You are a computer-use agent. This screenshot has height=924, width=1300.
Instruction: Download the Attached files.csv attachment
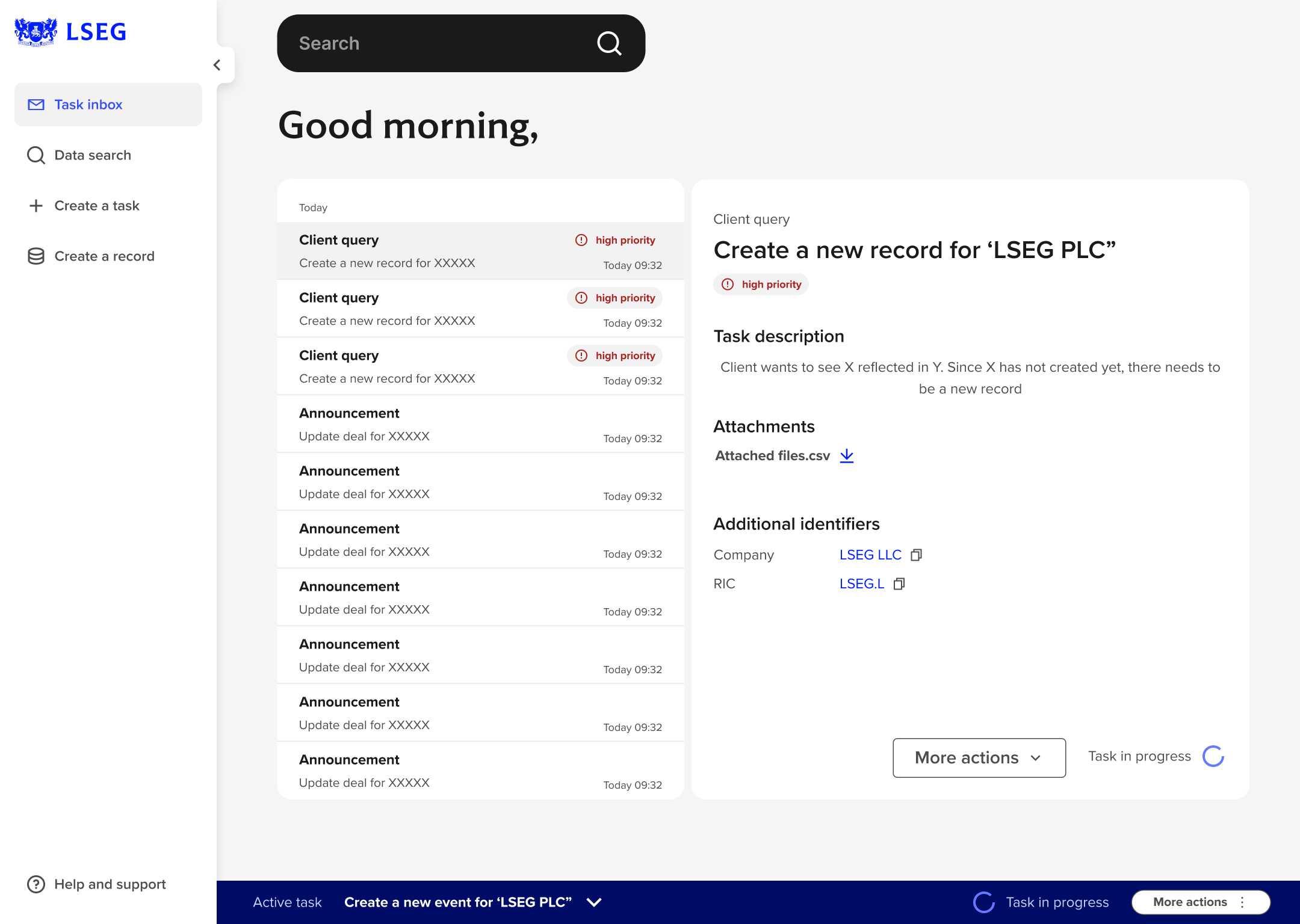point(847,455)
